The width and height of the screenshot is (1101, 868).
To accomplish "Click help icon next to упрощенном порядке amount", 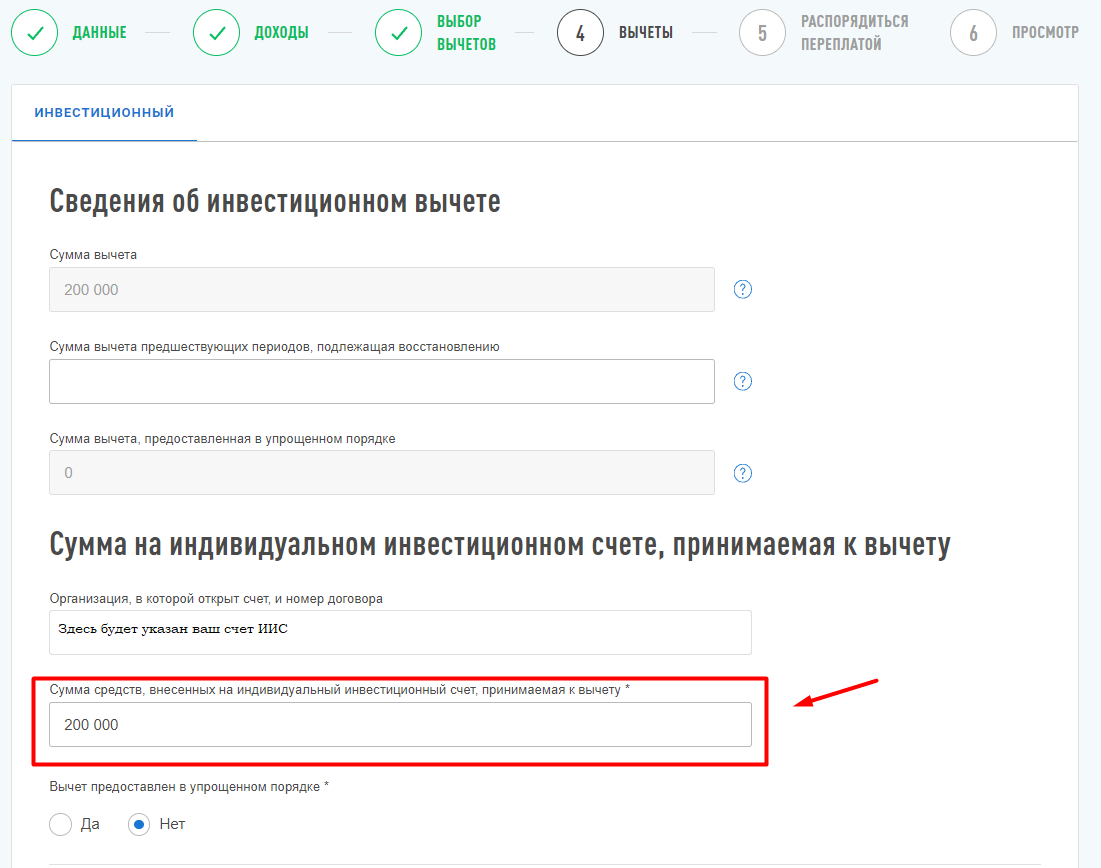I will pyautogui.click(x=742, y=473).
